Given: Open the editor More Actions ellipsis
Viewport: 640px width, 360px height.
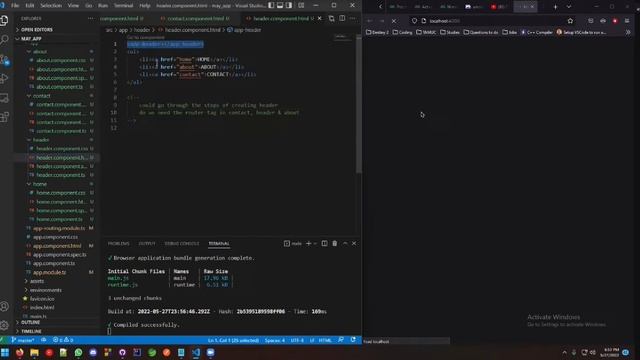Looking at the screenshot, I should coord(352,18).
